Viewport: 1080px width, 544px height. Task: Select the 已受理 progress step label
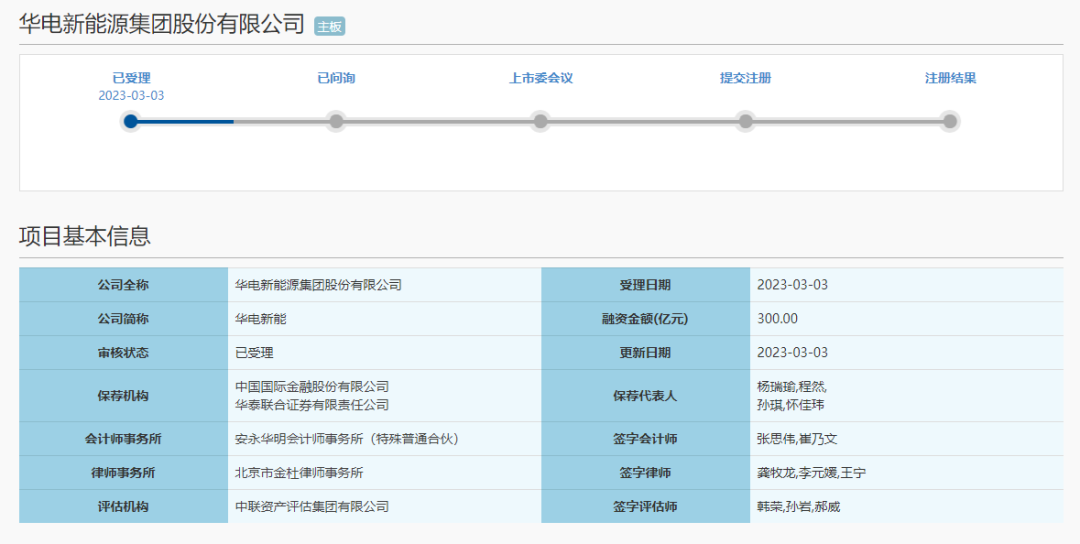[131, 78]
